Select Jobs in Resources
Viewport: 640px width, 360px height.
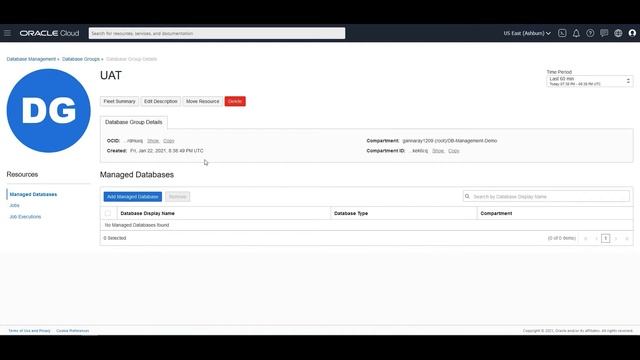click(14, 205)
